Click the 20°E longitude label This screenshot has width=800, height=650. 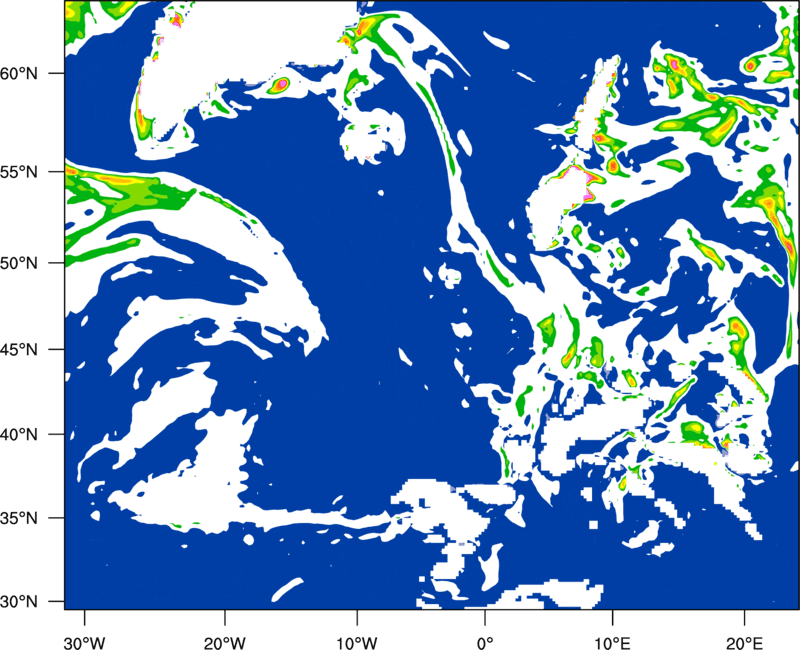pos(744,643)
